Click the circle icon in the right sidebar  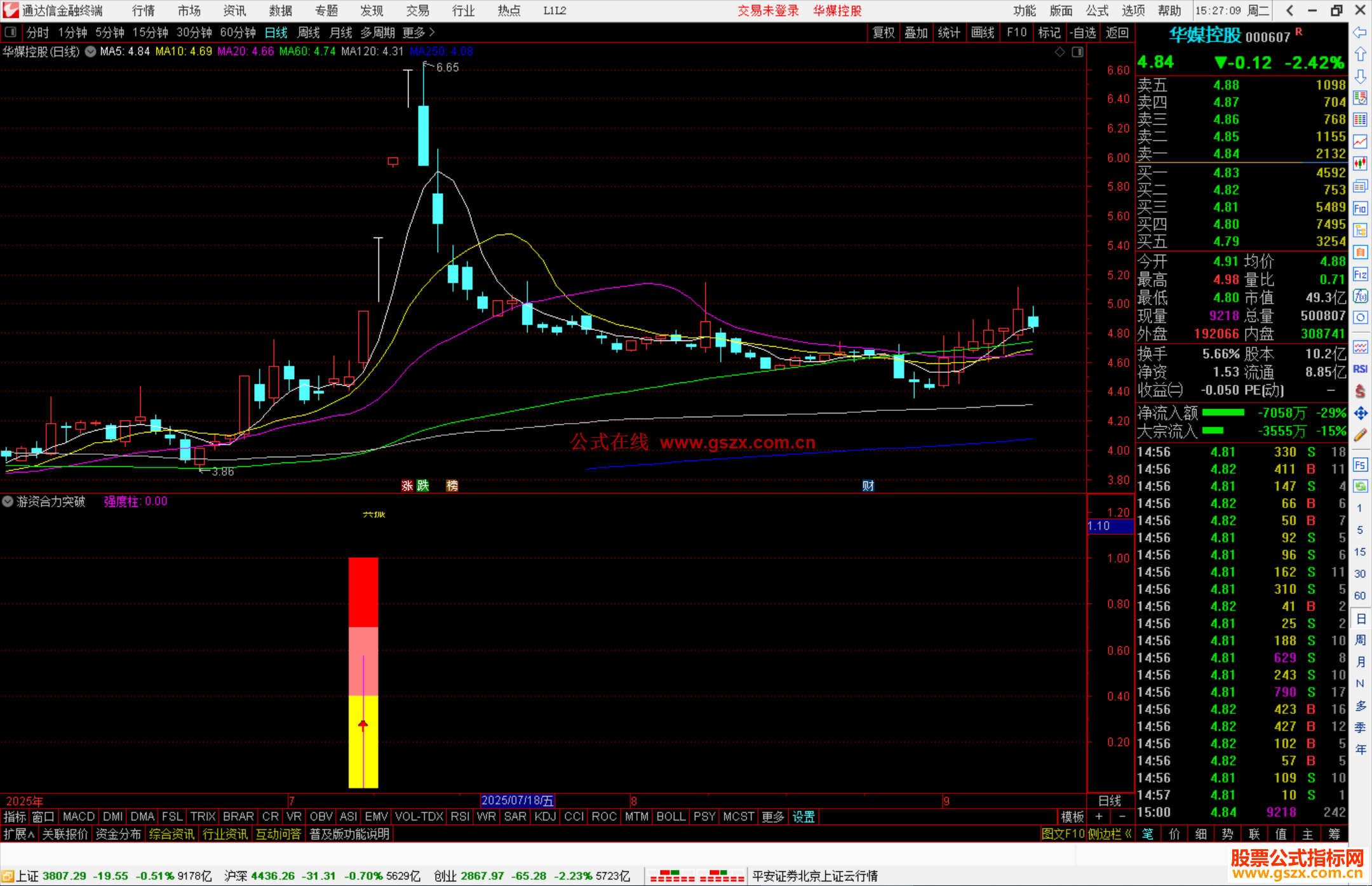coord(1360,318)
